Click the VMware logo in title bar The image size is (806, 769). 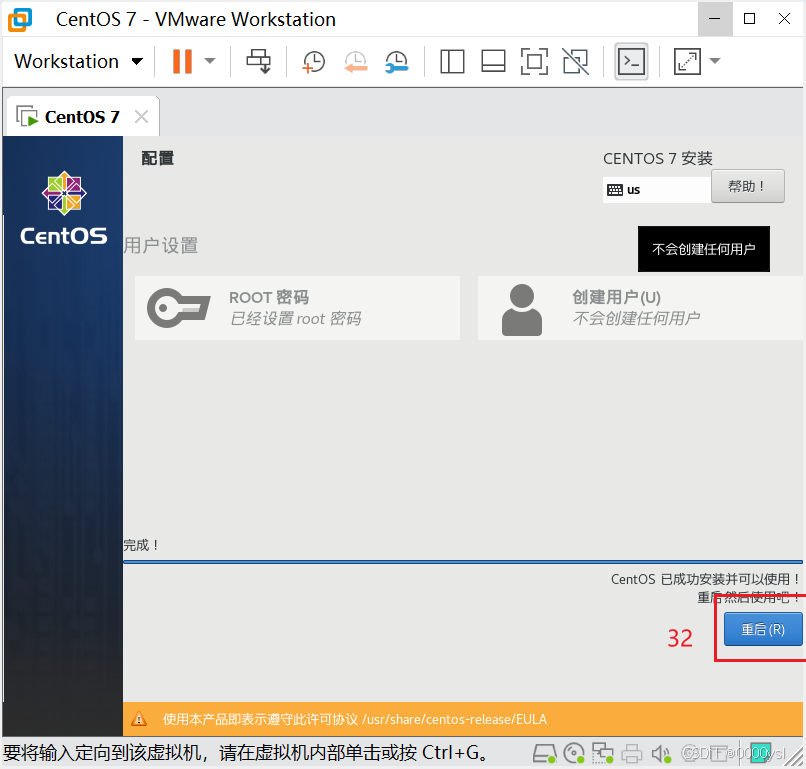[20, 20]
